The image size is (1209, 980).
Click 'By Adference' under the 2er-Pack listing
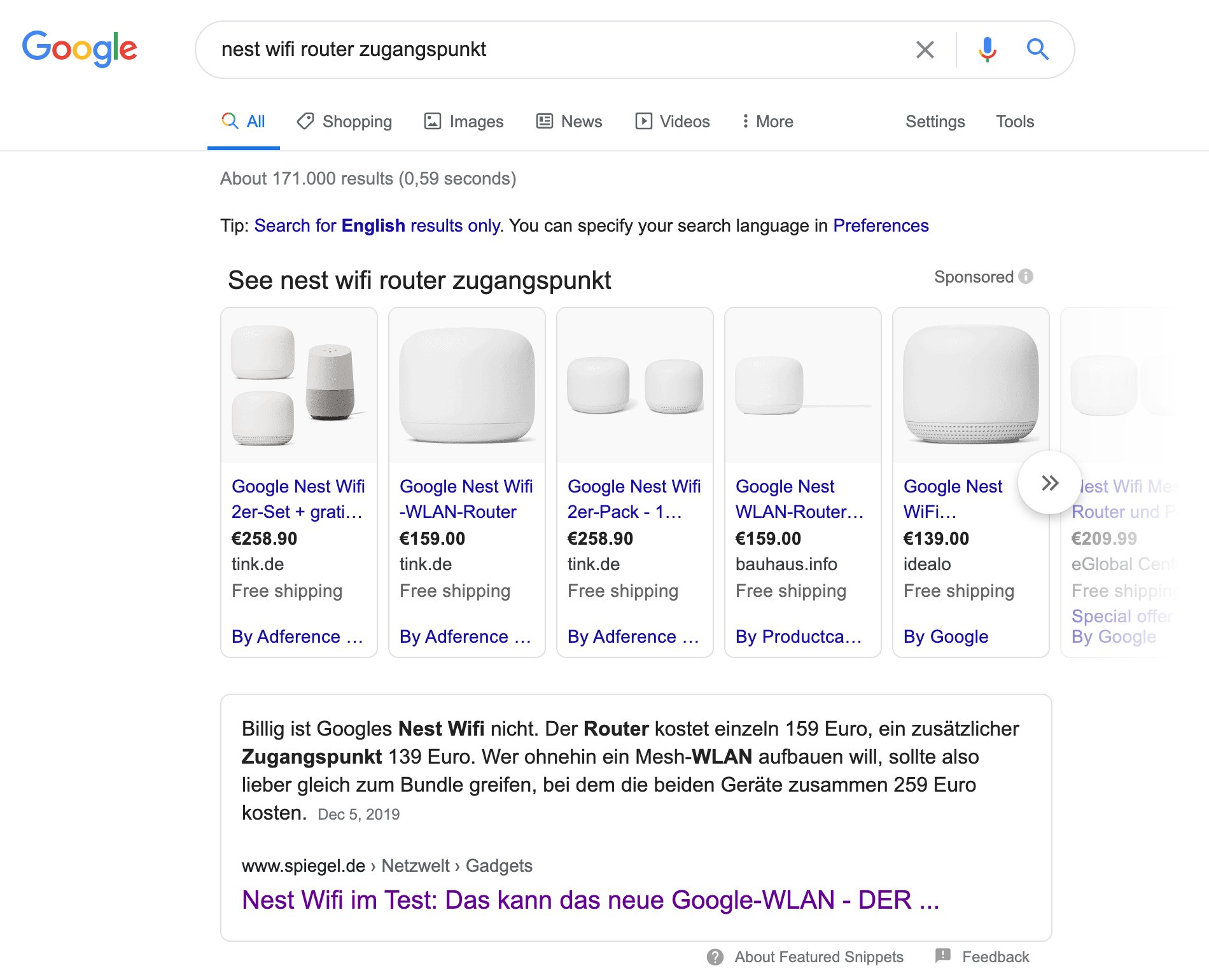pyautogui.click(x=634, y=636)
